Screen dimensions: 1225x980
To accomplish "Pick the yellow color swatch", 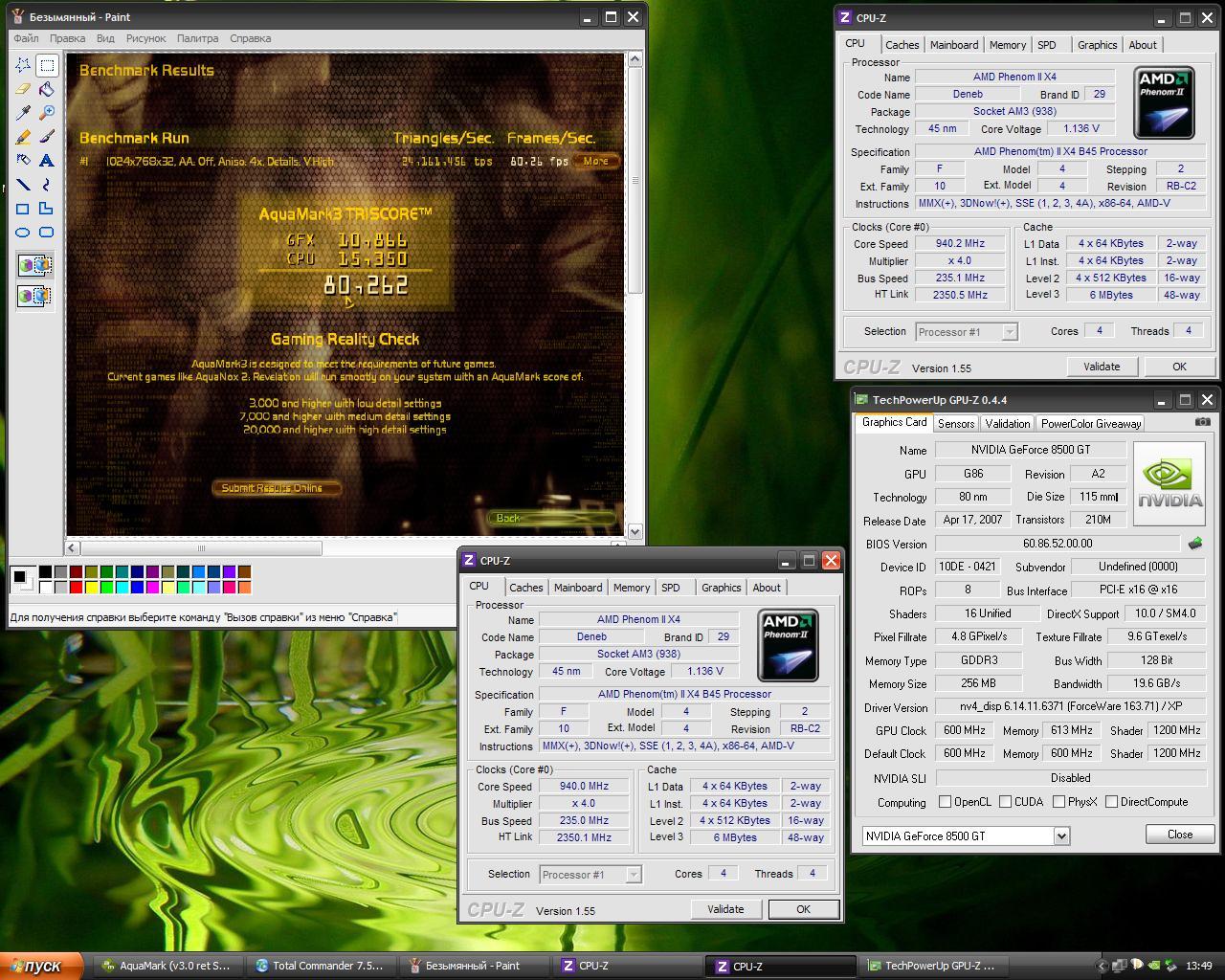I will pyautogui.click(x=91, y=587).
